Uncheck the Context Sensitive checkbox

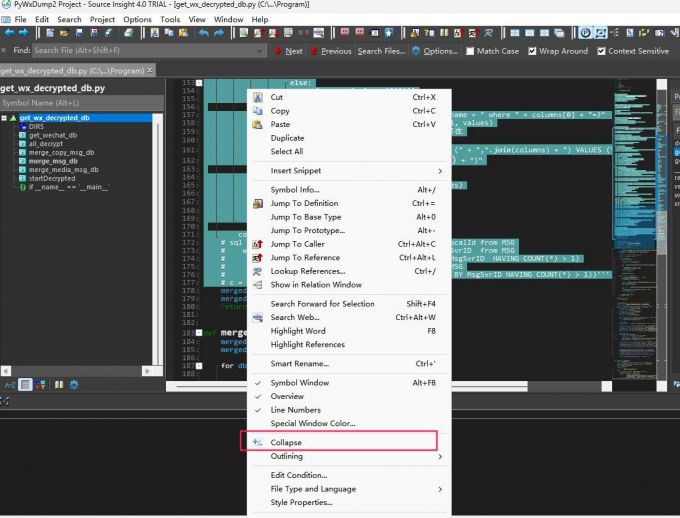click(601, 51)
